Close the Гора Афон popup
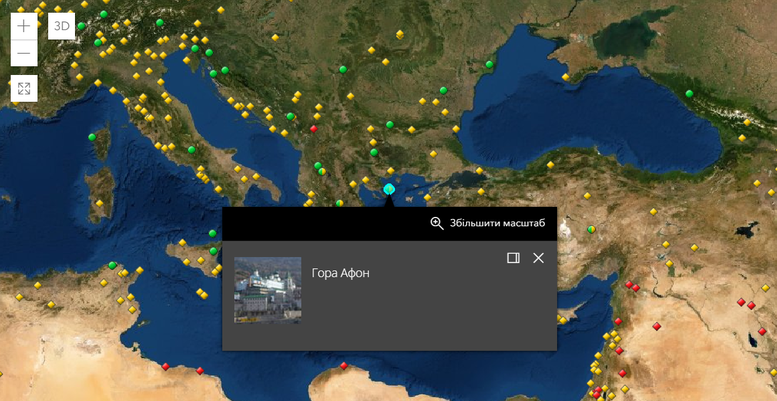777x401 pixels. click(538, 258)
